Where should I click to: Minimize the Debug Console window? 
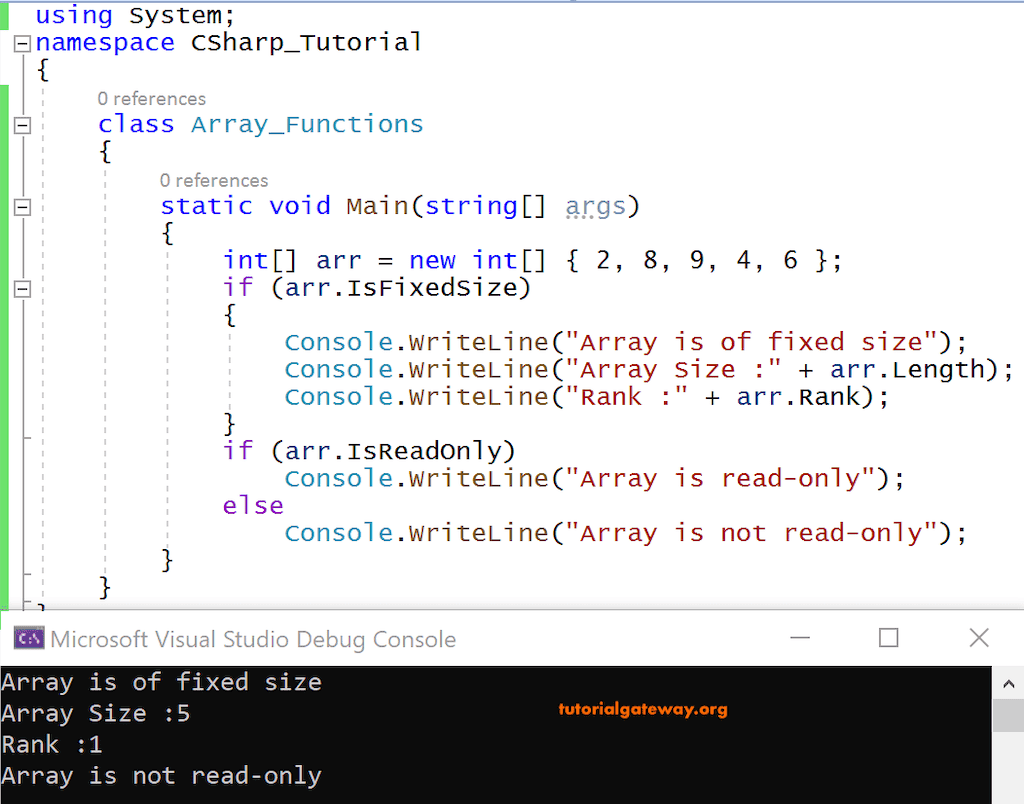(x=799, y=637)
